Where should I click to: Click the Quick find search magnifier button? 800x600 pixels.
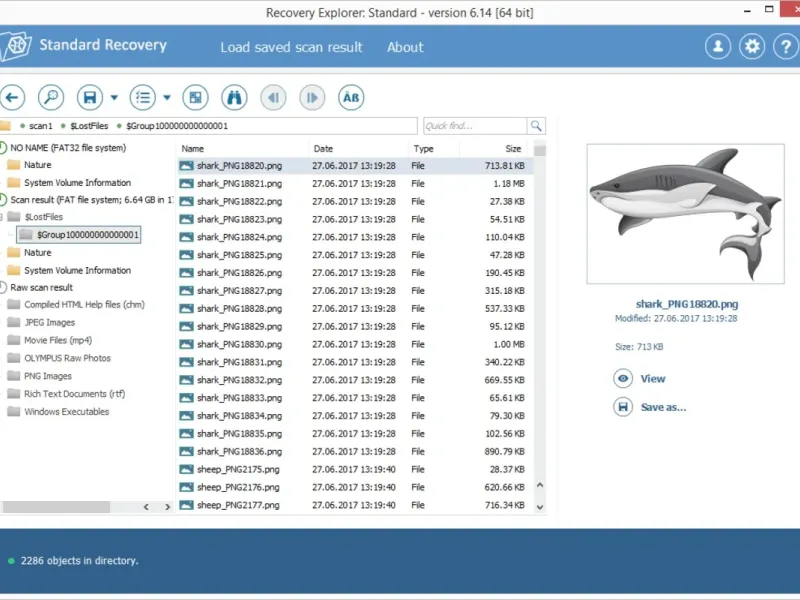pyautogui.click(x=536, y=126)
